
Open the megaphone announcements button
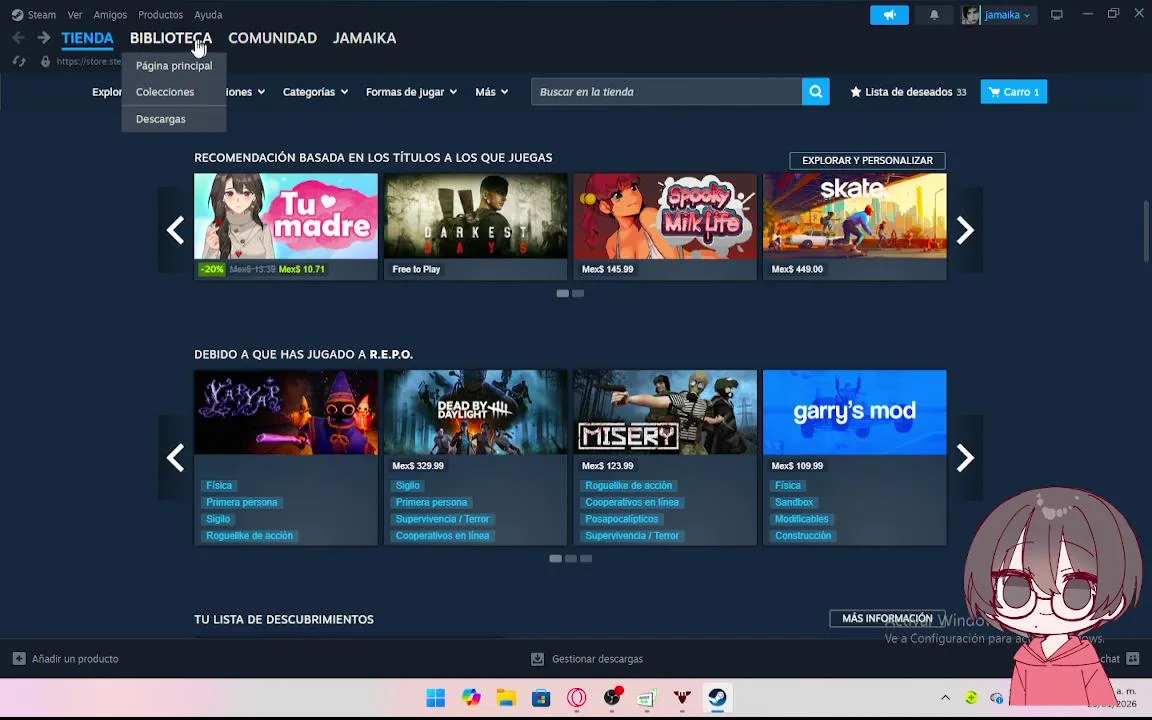[889, 15]
